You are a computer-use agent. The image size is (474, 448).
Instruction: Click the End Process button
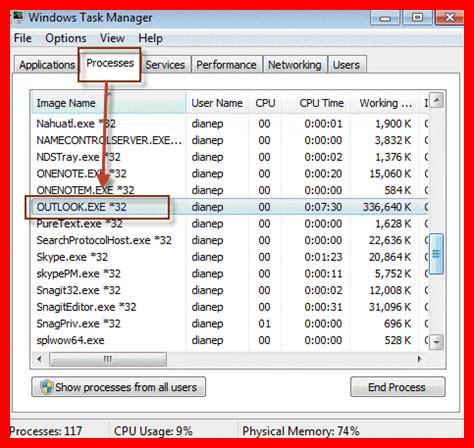coord(397,387)
